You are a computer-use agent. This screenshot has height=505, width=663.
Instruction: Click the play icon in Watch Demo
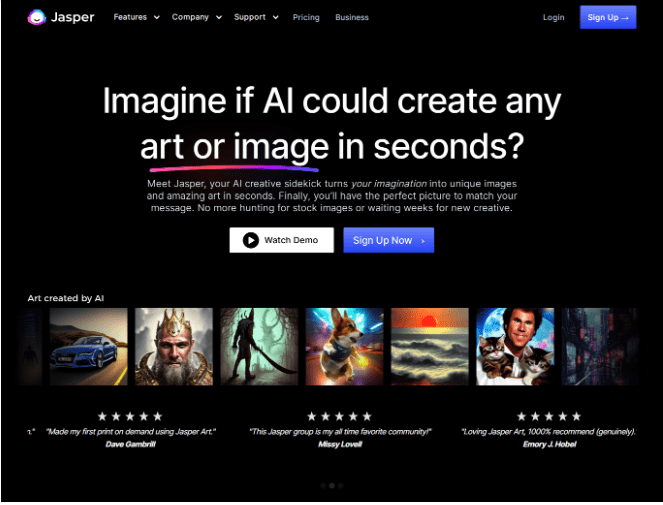click(x=251, y=240)
